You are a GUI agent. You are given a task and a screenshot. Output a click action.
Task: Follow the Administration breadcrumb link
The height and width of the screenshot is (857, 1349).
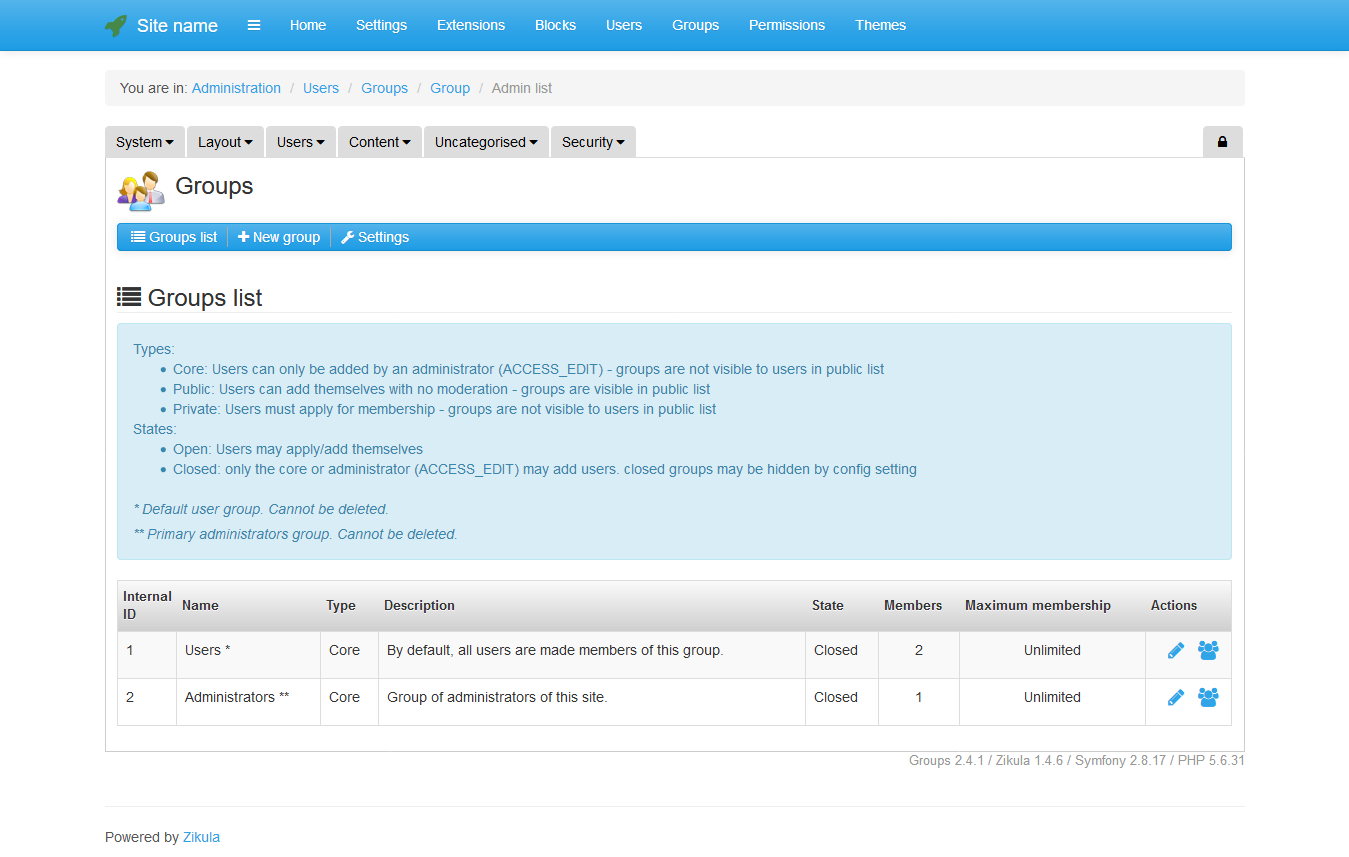236,88
